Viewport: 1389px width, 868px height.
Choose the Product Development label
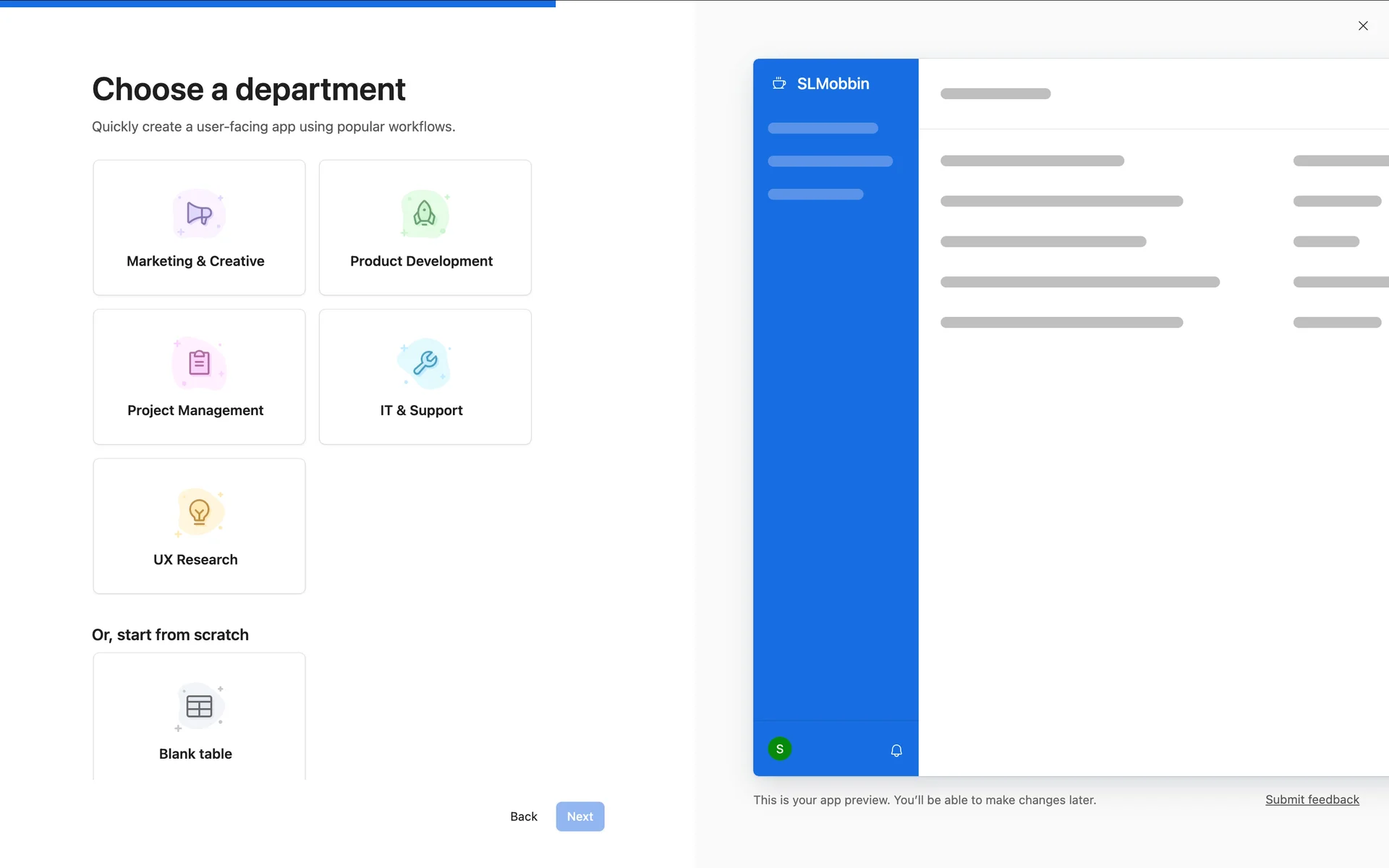coord(421,261)
